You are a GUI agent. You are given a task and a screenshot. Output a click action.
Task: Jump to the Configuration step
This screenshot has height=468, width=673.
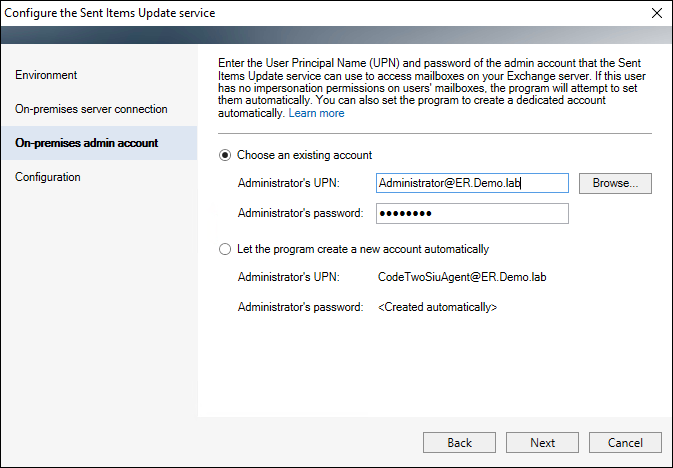[48, 177]
